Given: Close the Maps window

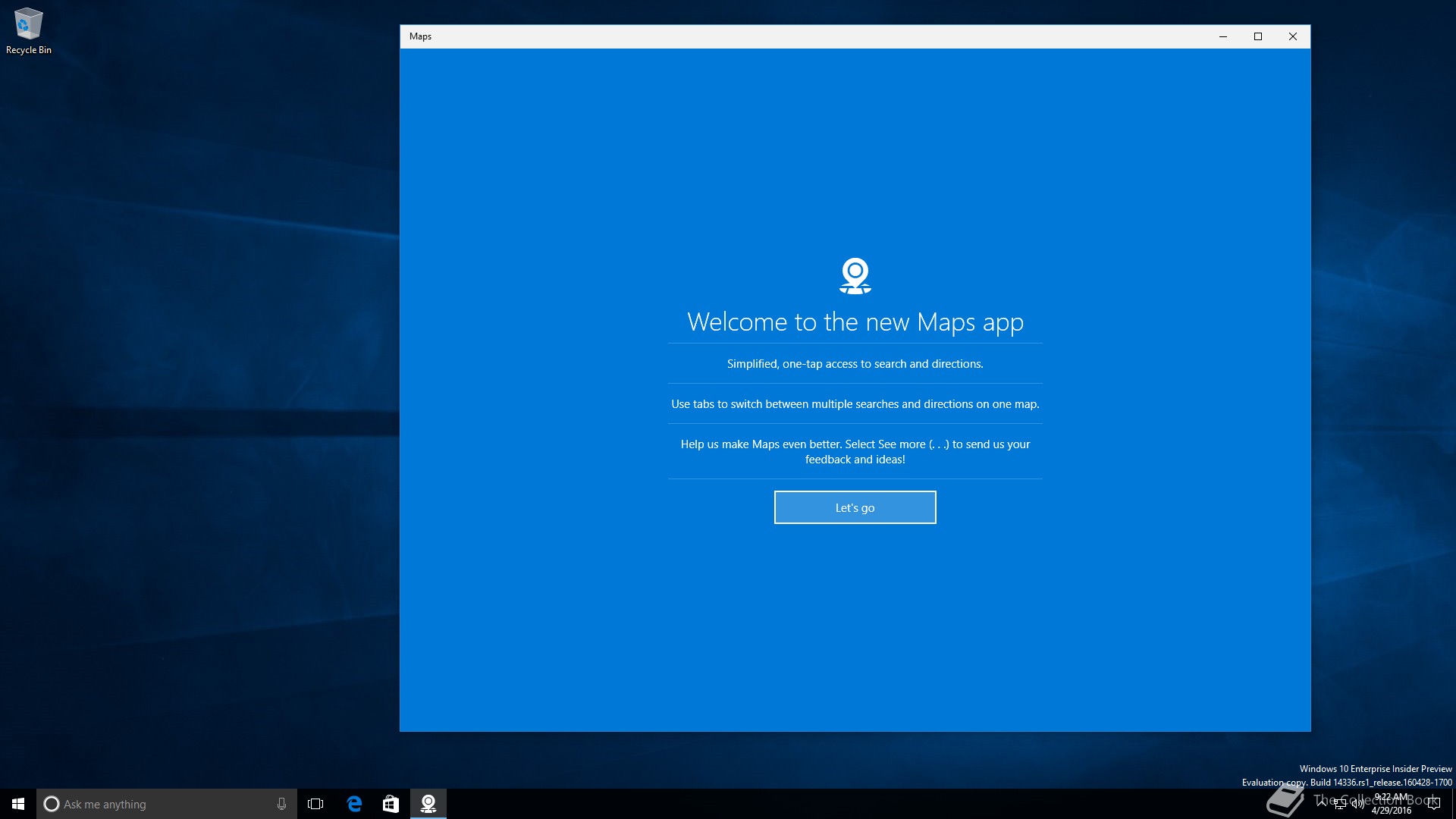Looking at the screenshot, I should point(1293,36).
